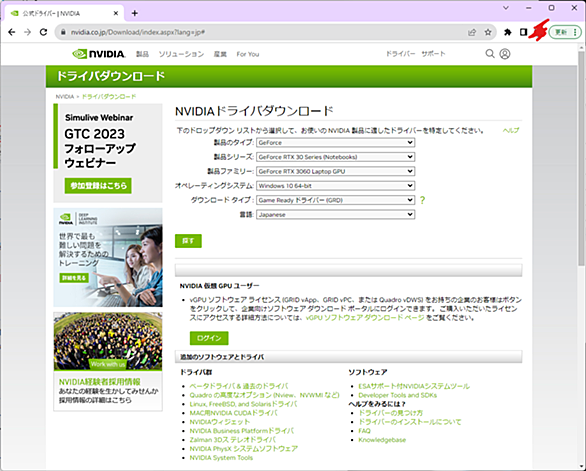Click the NVIDIA logo in the header
Screen dimensions: 586x471
[99, 54]
